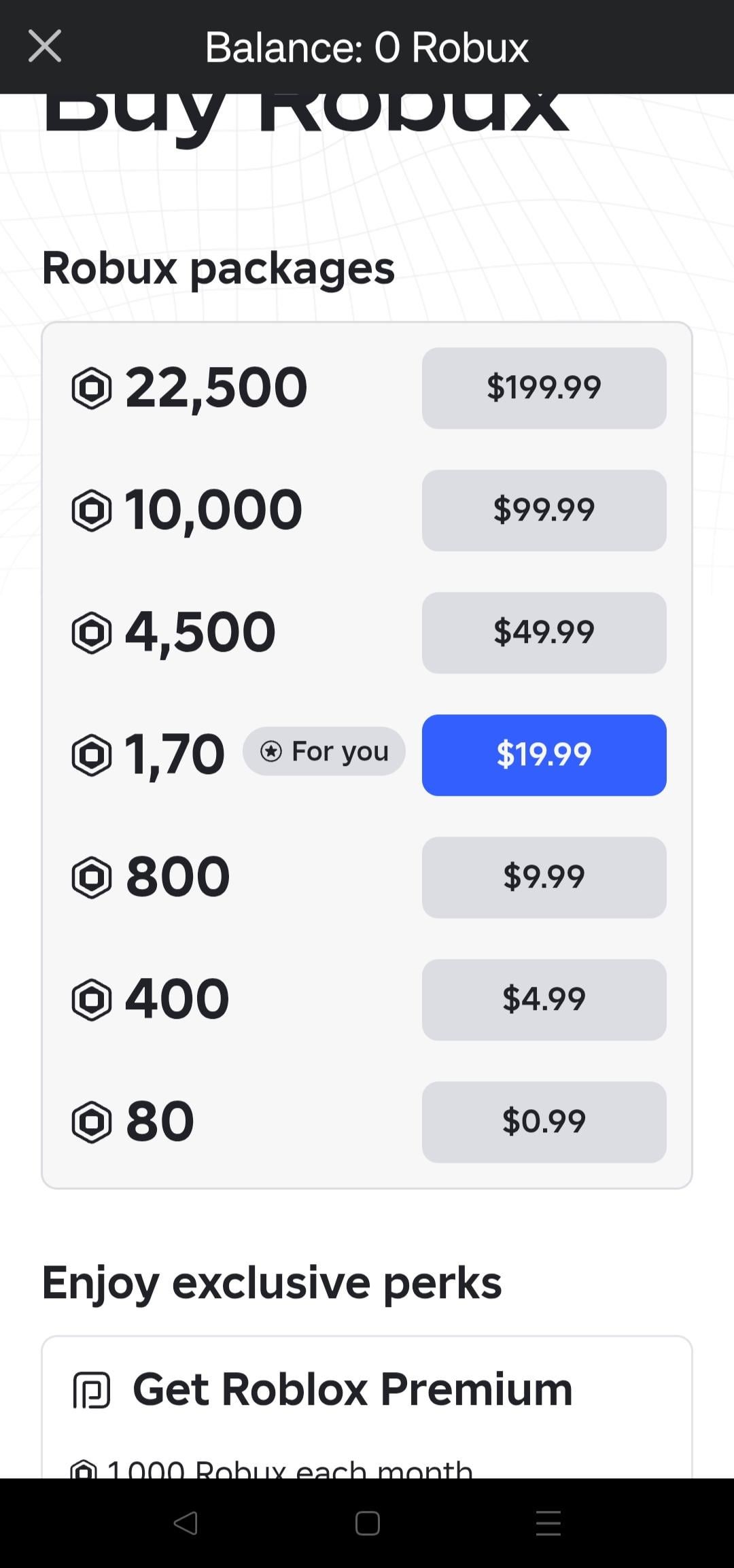Image resolution: width=734 pixels, height=1568 pixels.
Task: Tap the Robux icon beside 400
Action: pos(91,1000)
